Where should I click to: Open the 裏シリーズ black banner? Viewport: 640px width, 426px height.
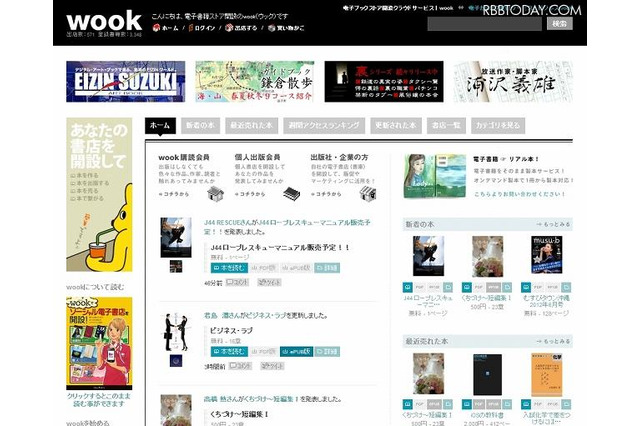[x=384, y=82]
